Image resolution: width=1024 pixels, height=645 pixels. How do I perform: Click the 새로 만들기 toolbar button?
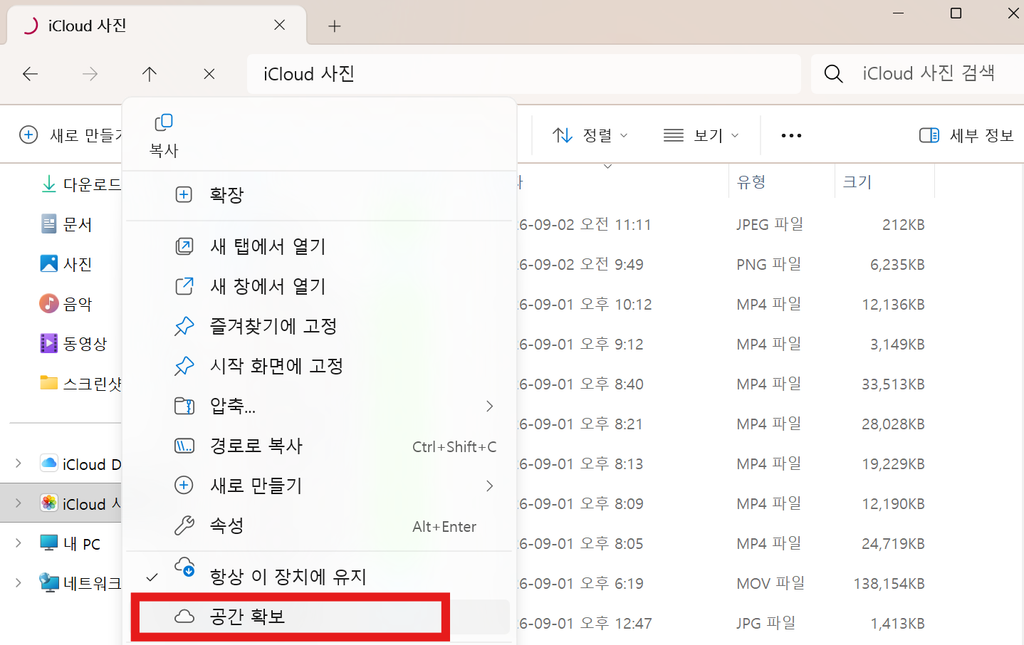(70, 135)
